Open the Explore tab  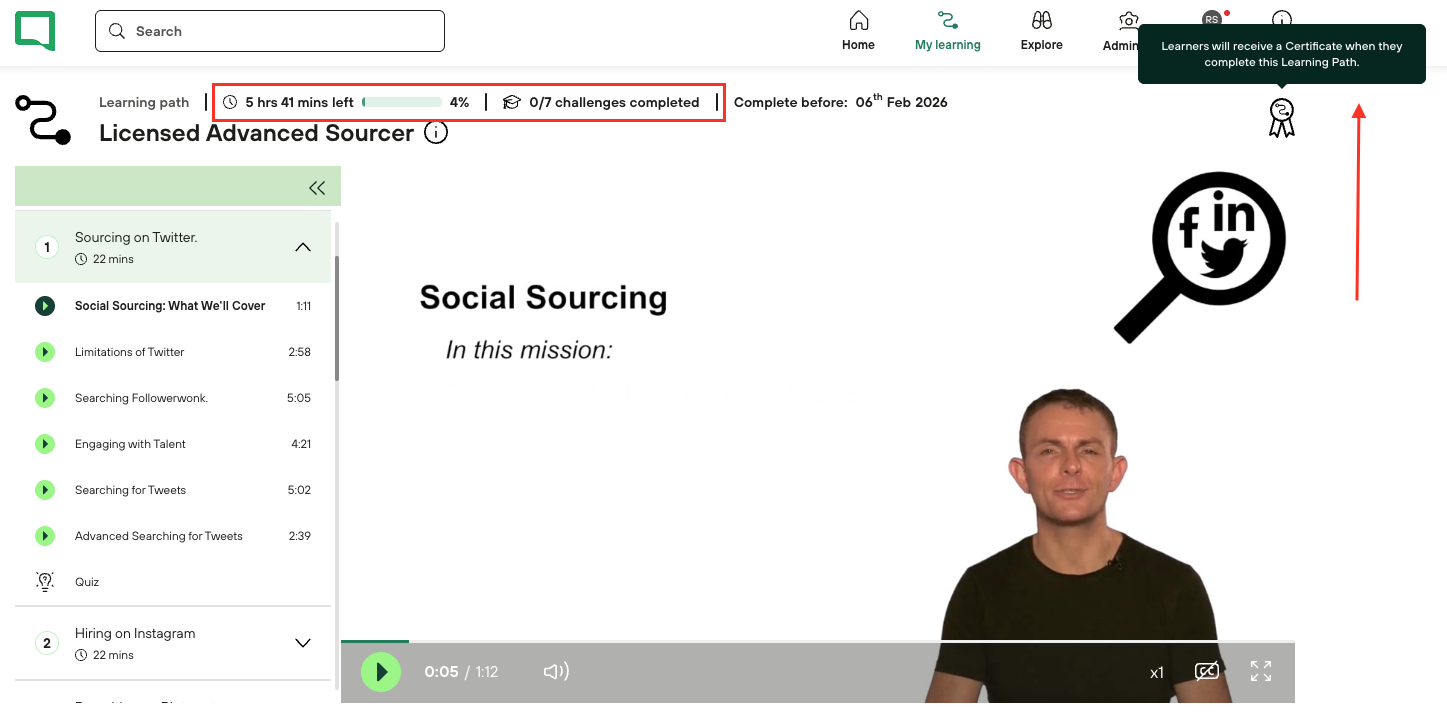1041,31
